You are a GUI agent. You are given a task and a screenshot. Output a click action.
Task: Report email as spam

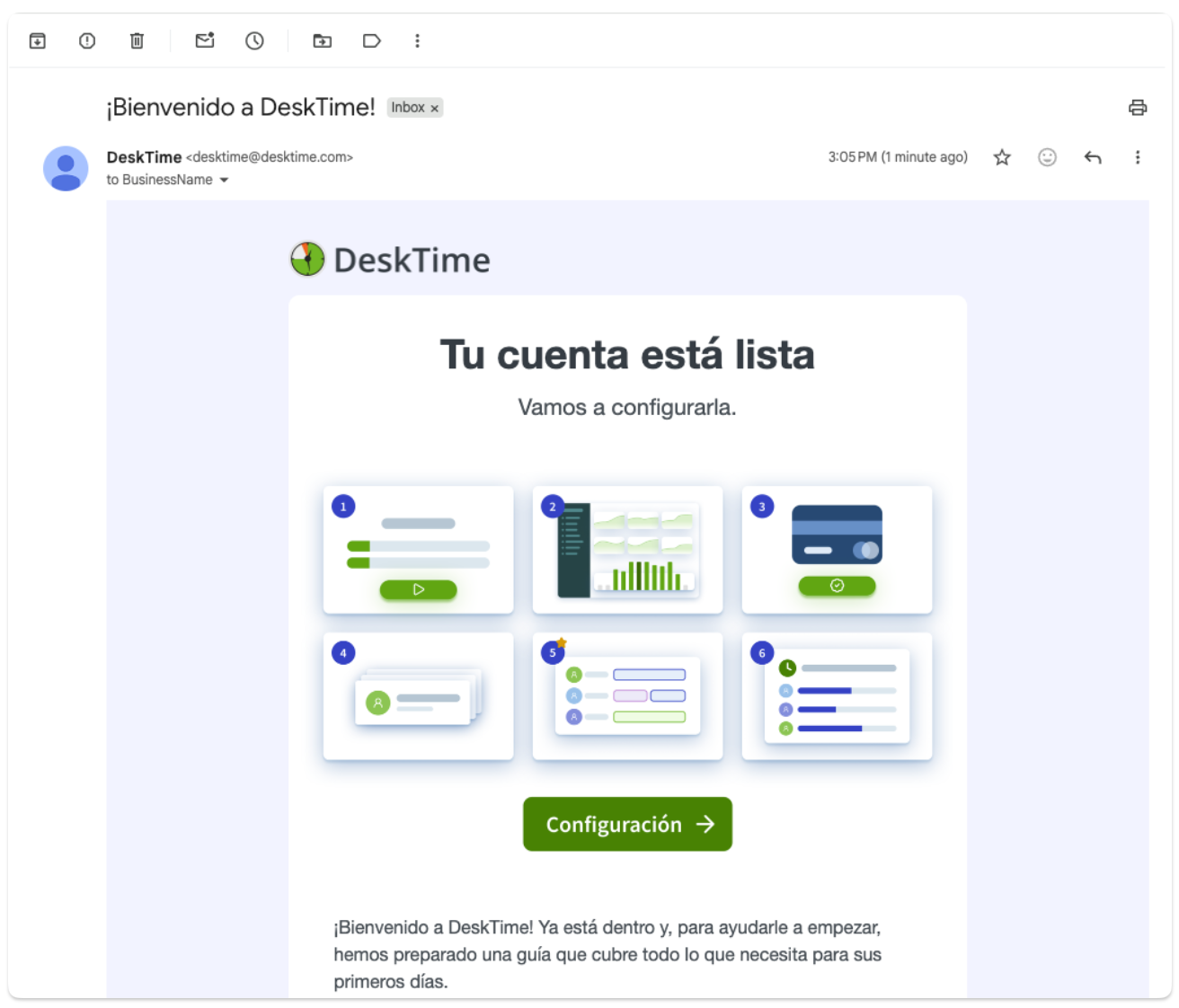[87, 40]
